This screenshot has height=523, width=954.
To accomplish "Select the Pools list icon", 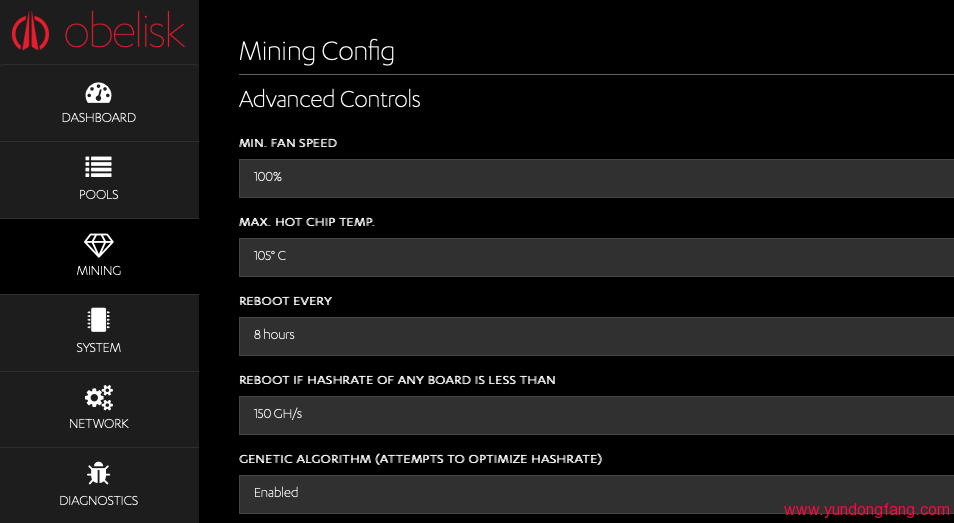I will (x=99, y=168).
